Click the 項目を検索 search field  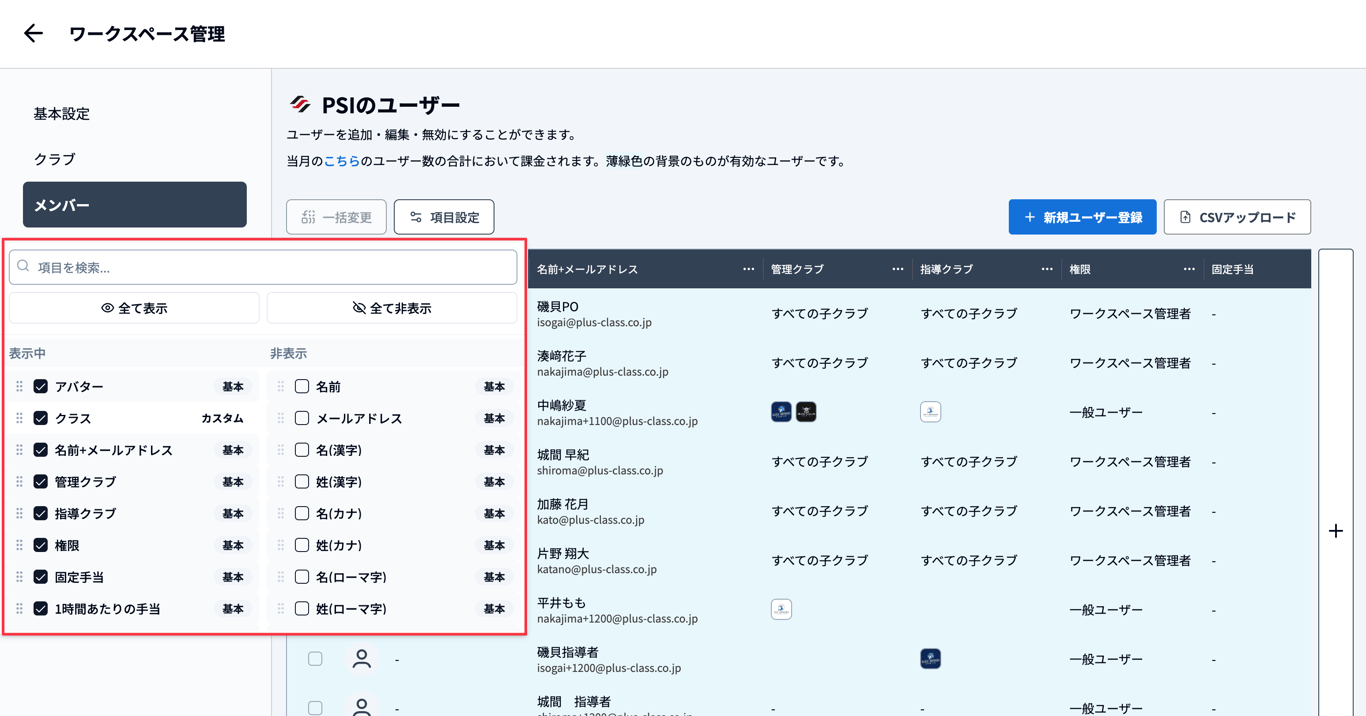pos(263,267)
